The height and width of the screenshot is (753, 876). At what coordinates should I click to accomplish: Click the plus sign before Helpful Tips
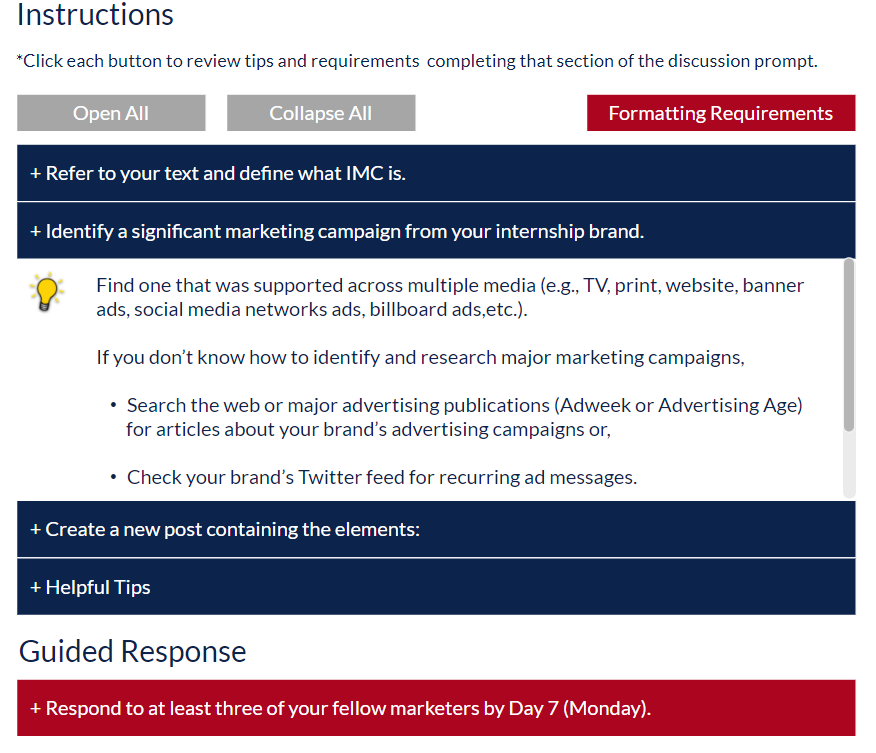pos(36,588)
